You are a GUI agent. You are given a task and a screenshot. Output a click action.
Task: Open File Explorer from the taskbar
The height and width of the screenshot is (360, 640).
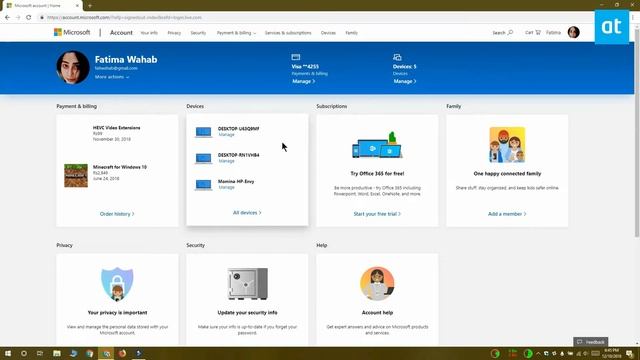click(x=57, y=353)
